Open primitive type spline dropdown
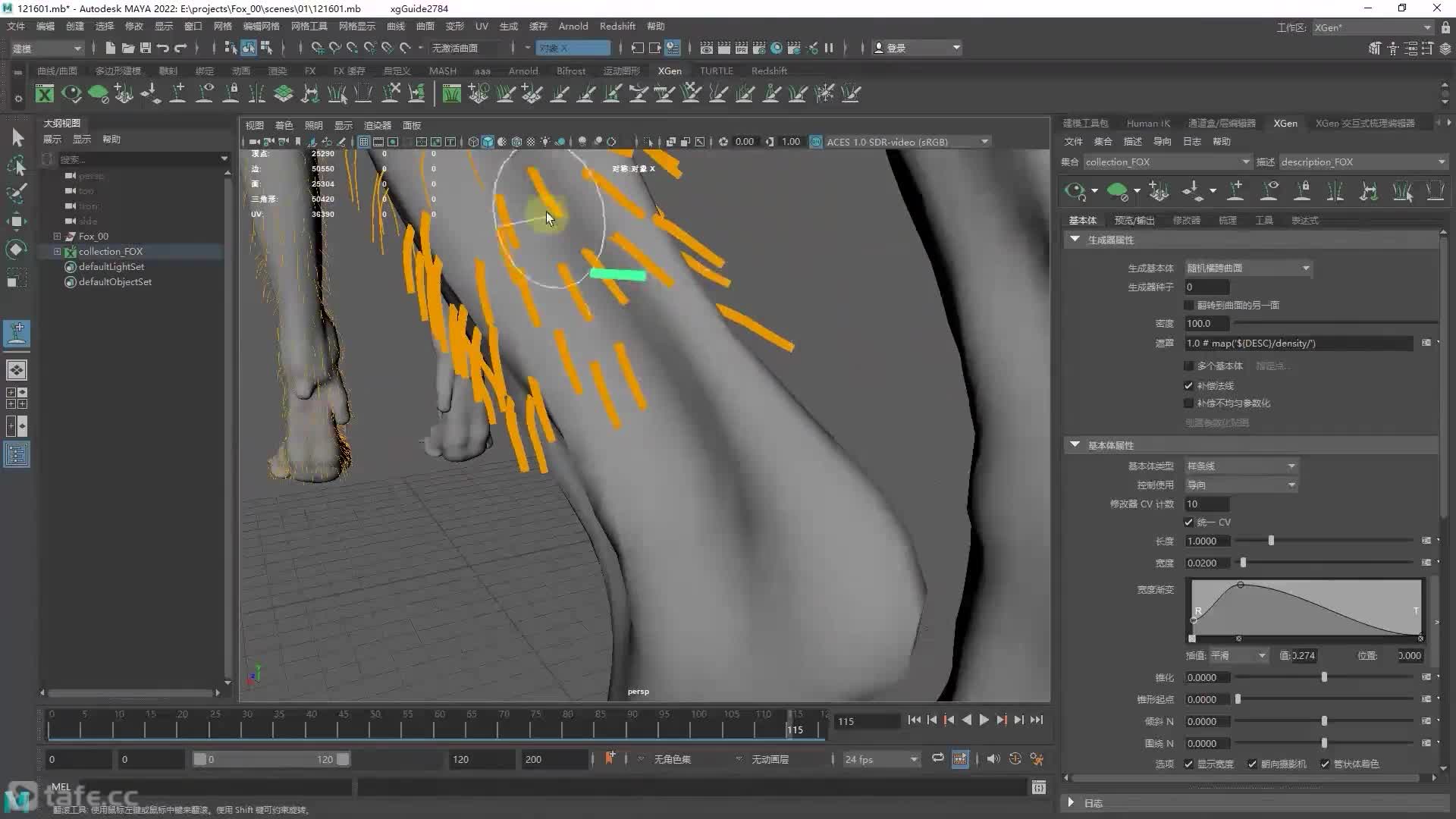Image resolution: width=1456 pixels, height=819 pixels. [x=1241, y=466]
